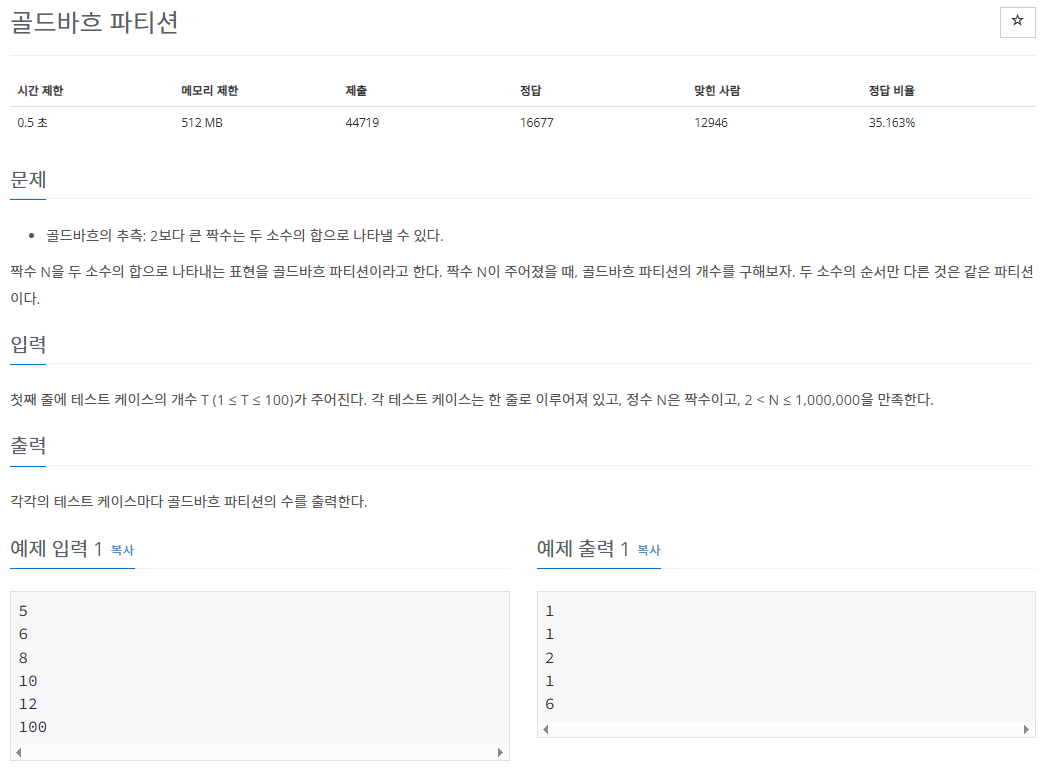1047x770 pixels.
Task: Click the 맞힌 사람 column header
Action: (x=717, y=91)
